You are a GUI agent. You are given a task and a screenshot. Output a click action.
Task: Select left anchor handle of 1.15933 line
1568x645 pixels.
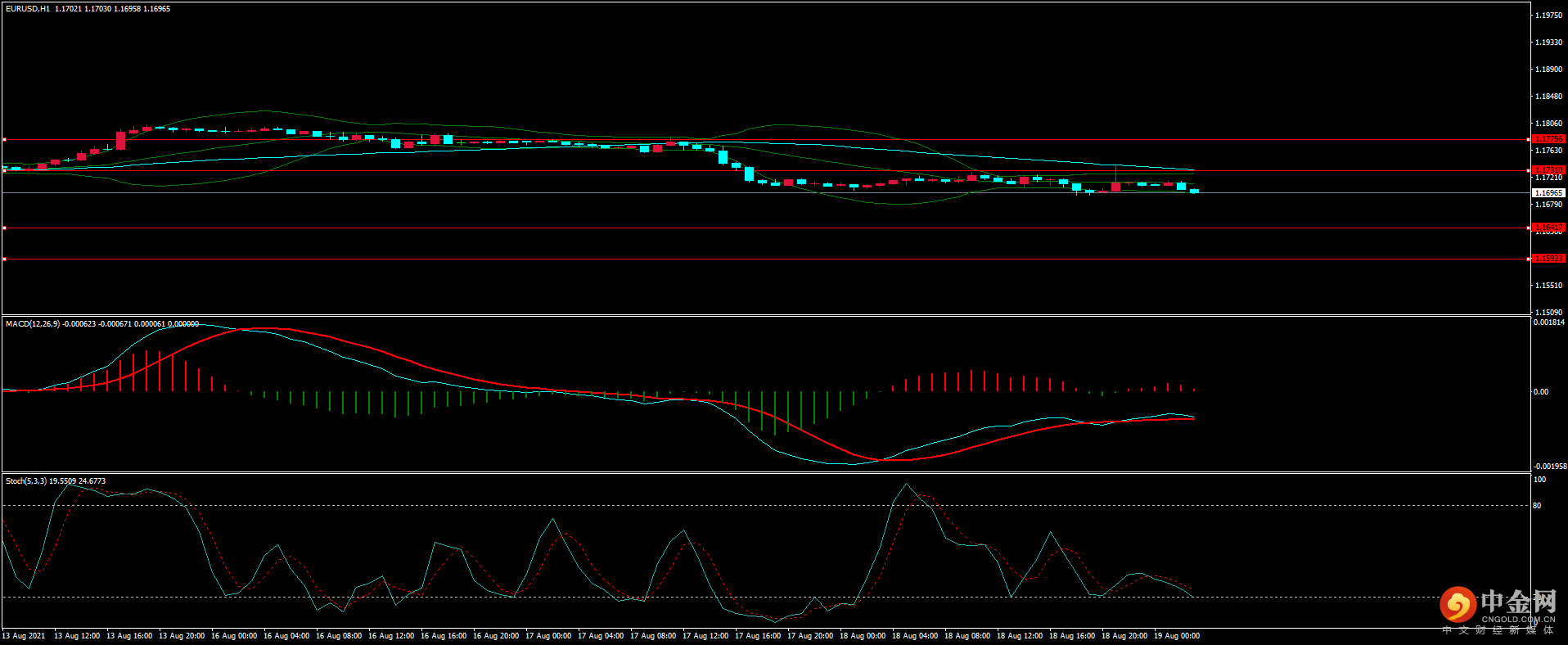4,259
